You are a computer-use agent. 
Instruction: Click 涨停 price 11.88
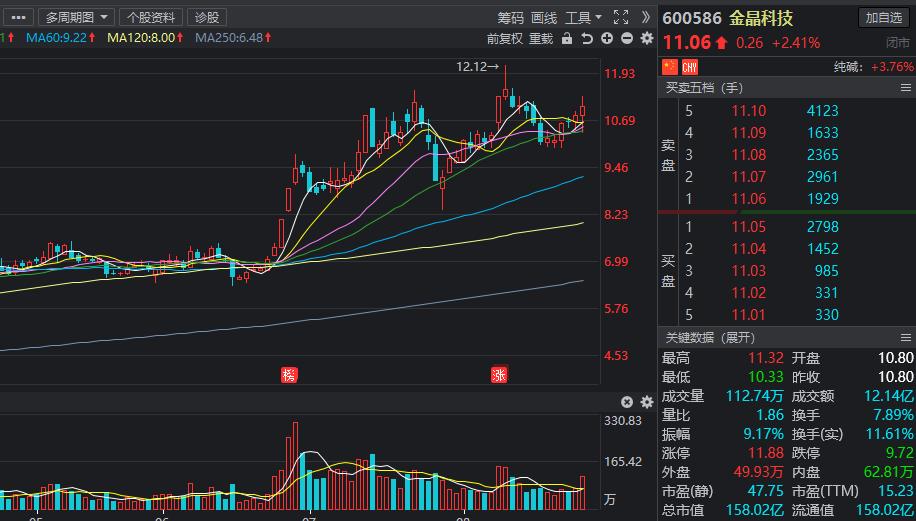(x=766, y=453)
